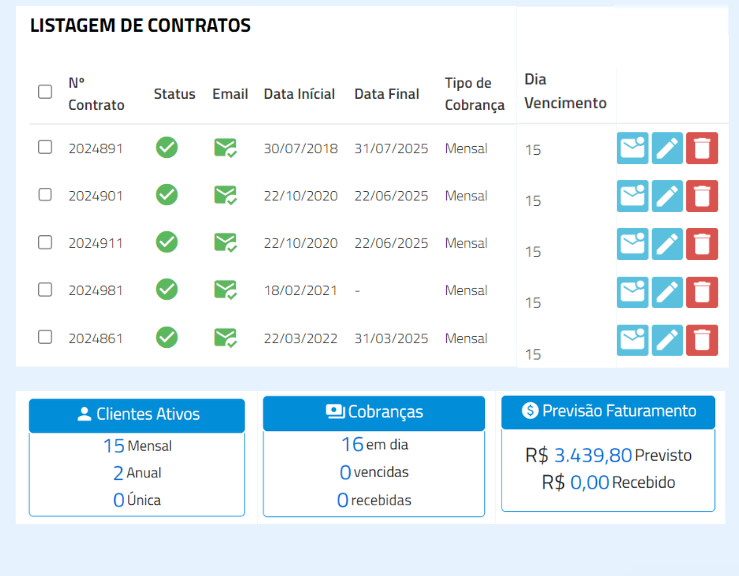Click contract number 2024911

[96, 243]
